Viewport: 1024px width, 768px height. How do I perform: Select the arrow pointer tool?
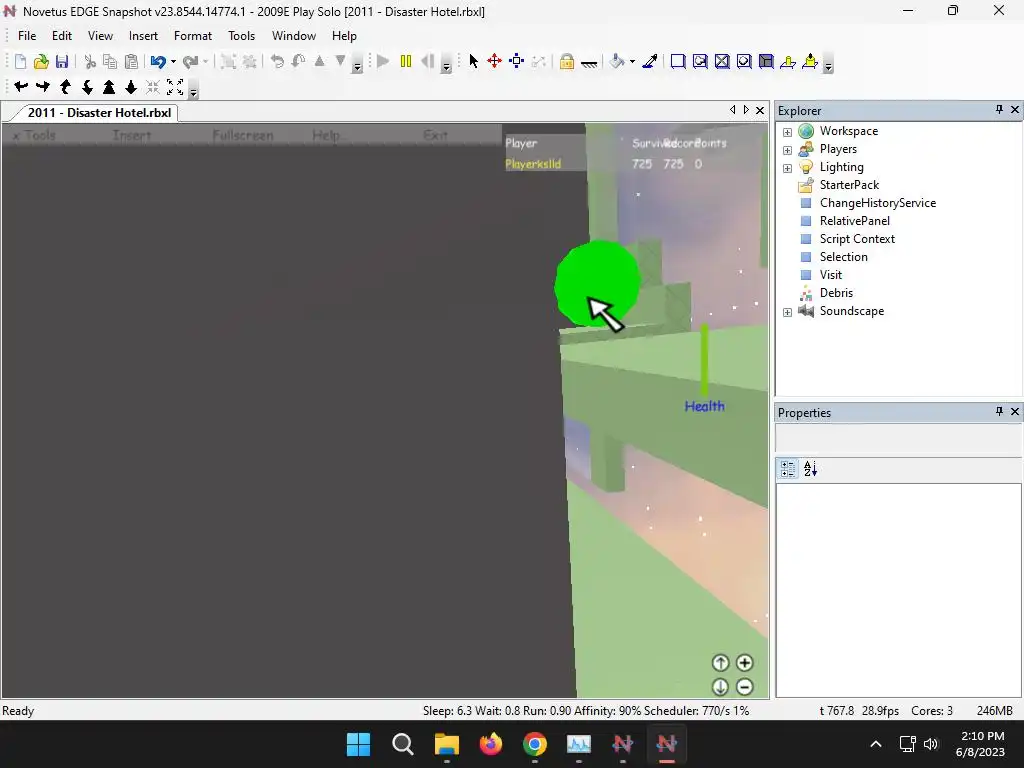[x=473, y=61]
